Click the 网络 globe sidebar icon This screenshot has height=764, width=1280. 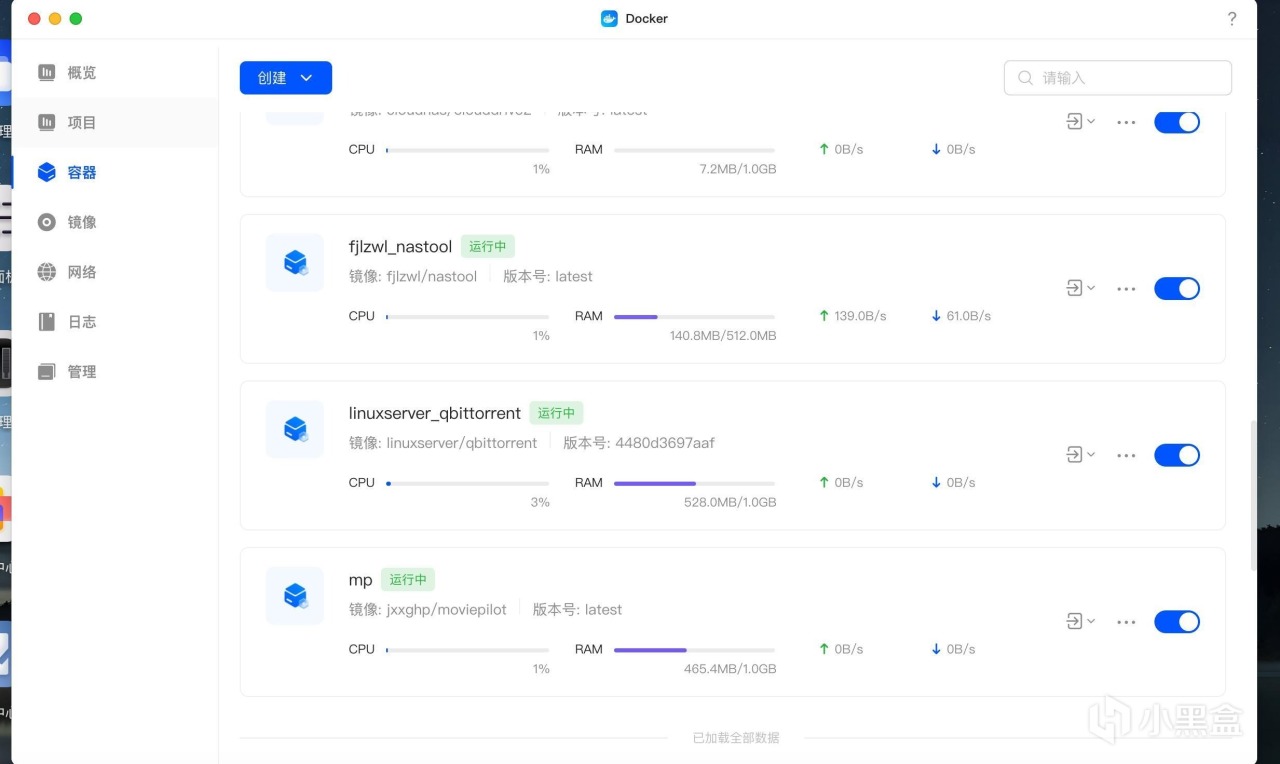click(47, 272)
